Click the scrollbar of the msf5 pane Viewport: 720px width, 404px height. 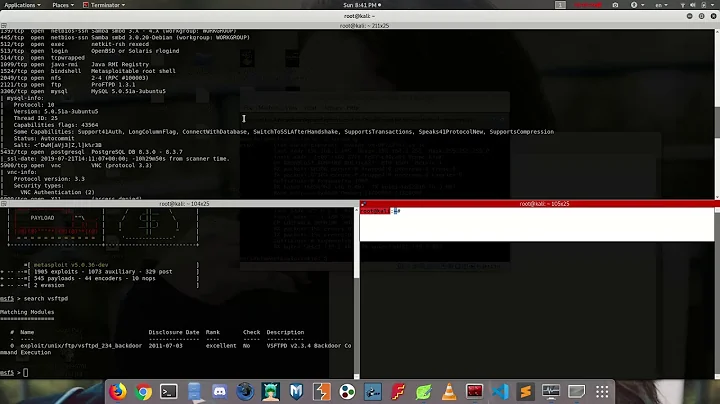[357, 293]
